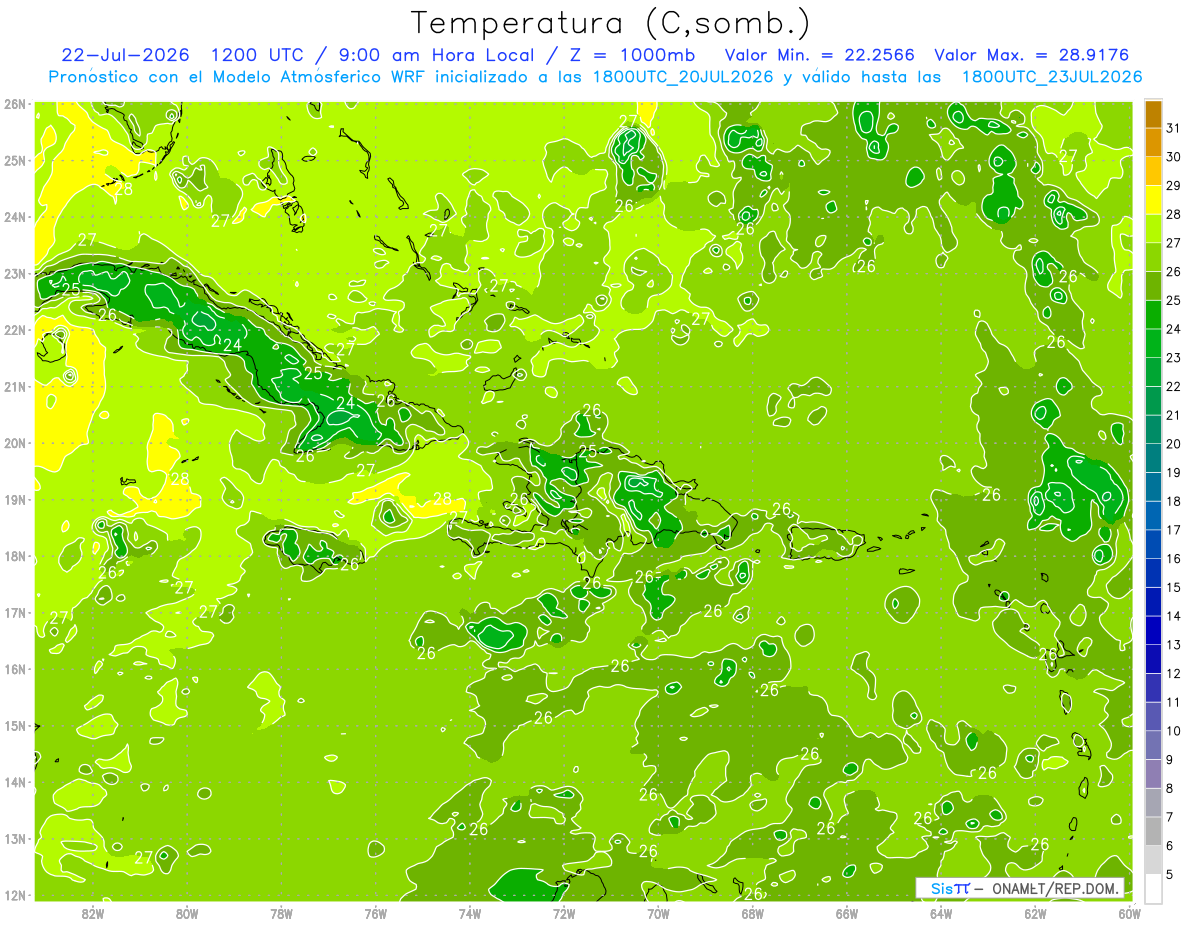Click the color scale label 18
Image resolution: width=1200 pixels, height=927 pixels.
tap(1174, 501)
